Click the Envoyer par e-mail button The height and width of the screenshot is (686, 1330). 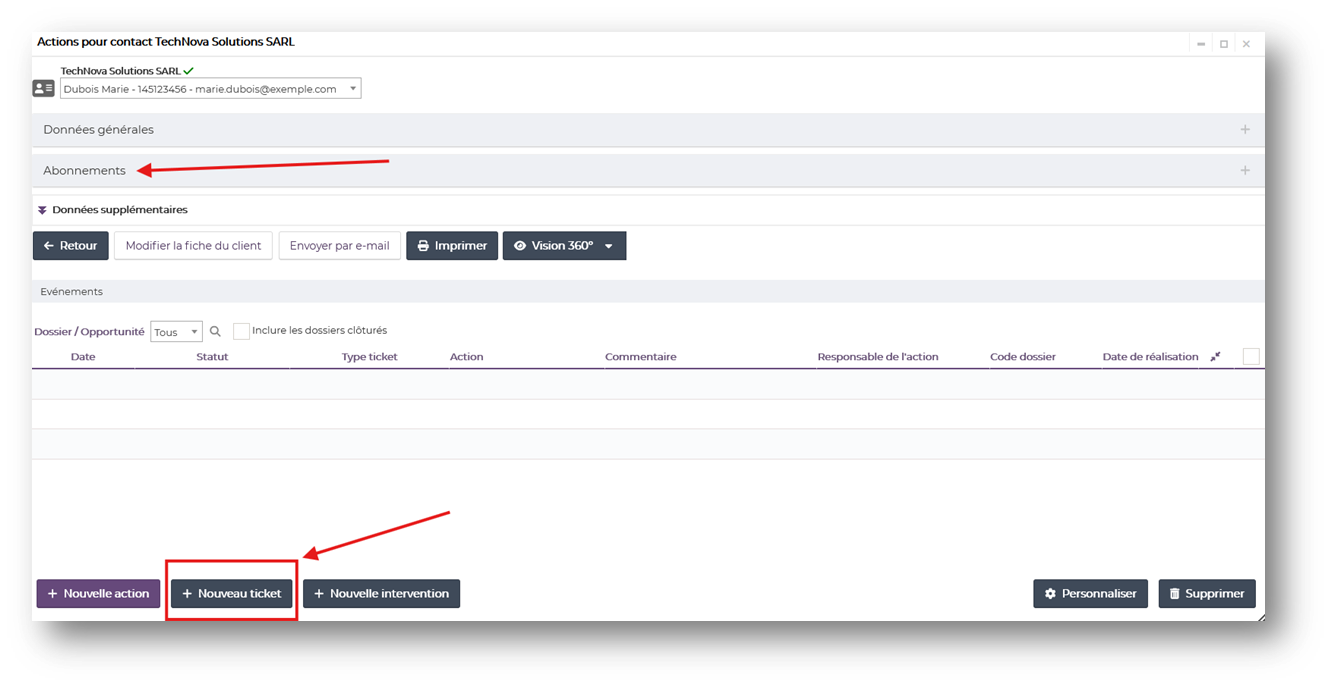[339, 246]
